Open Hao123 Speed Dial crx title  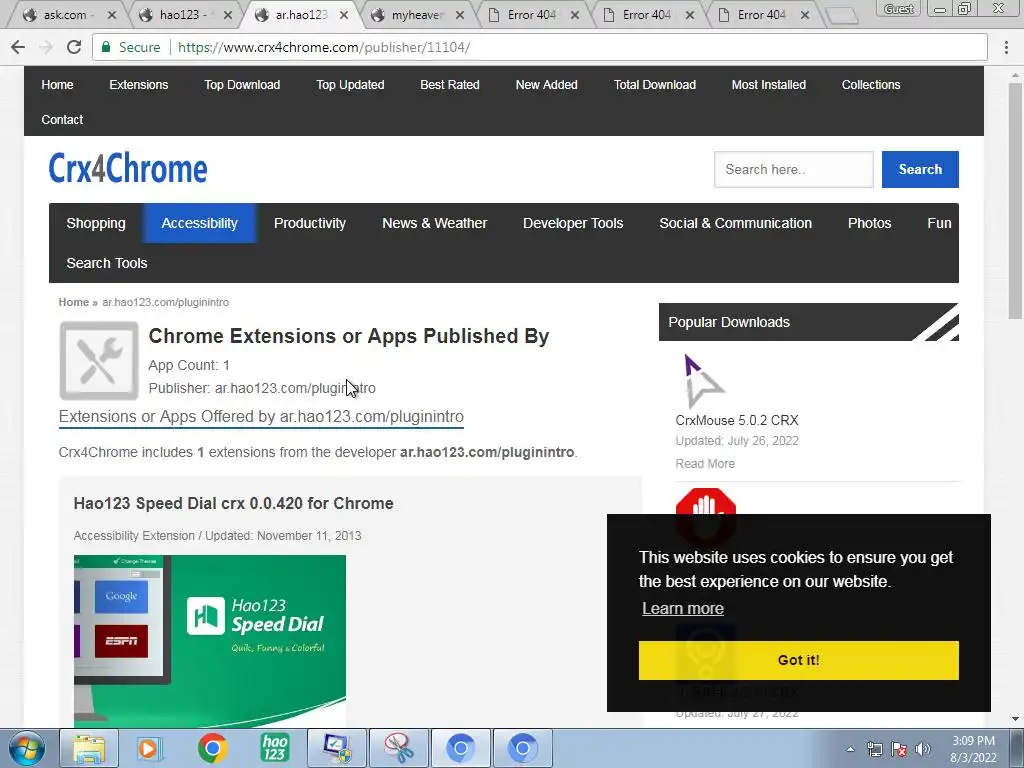pyautogui.click(x=233, y=504)
